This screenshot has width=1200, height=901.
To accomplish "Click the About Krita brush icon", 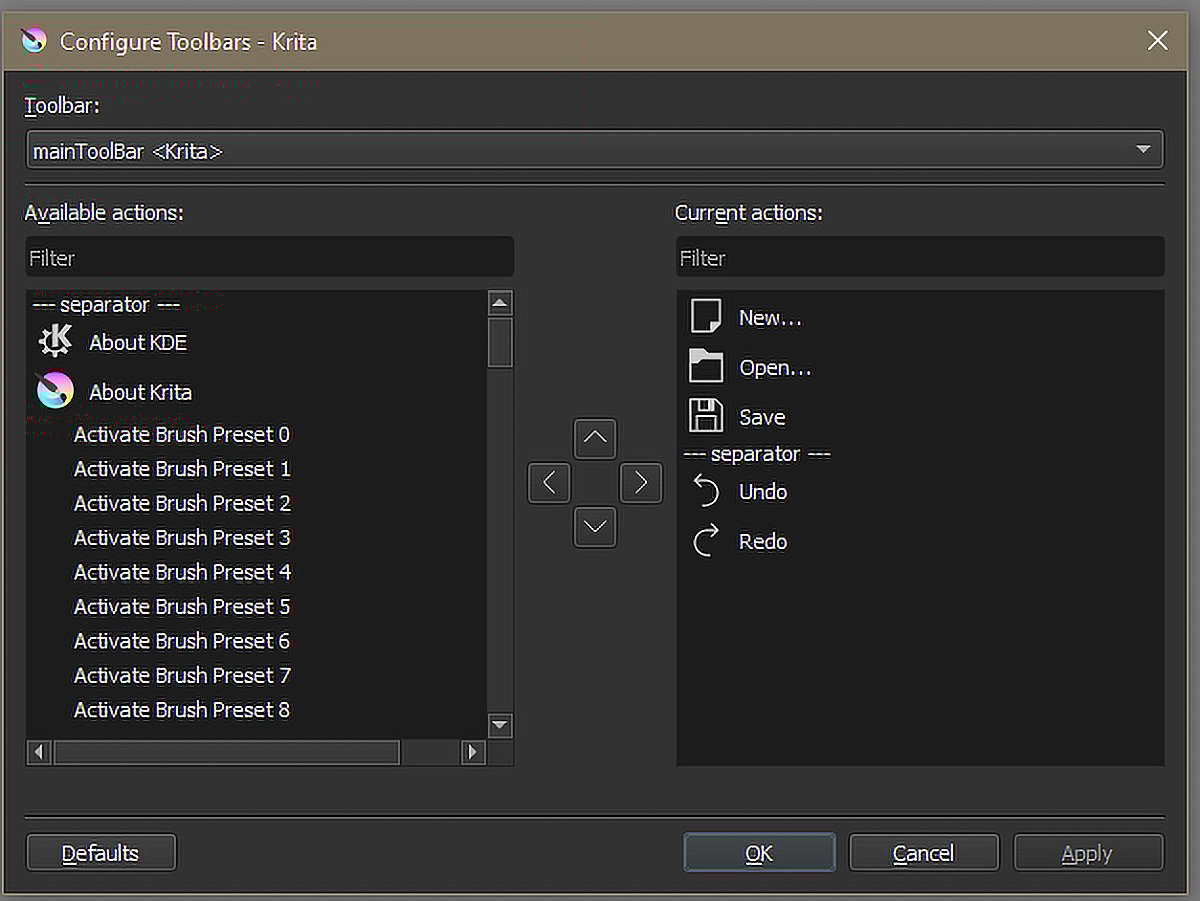I will point(55,391).
